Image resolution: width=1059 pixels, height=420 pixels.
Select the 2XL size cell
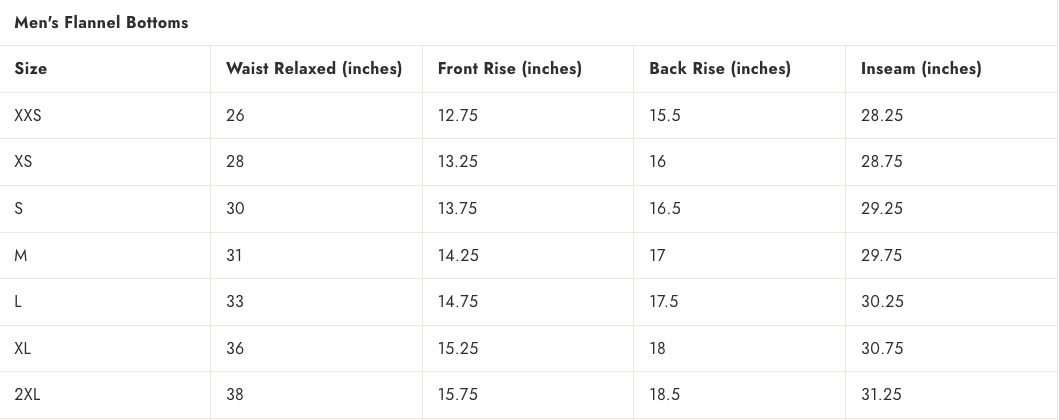[x=28, y=394]
